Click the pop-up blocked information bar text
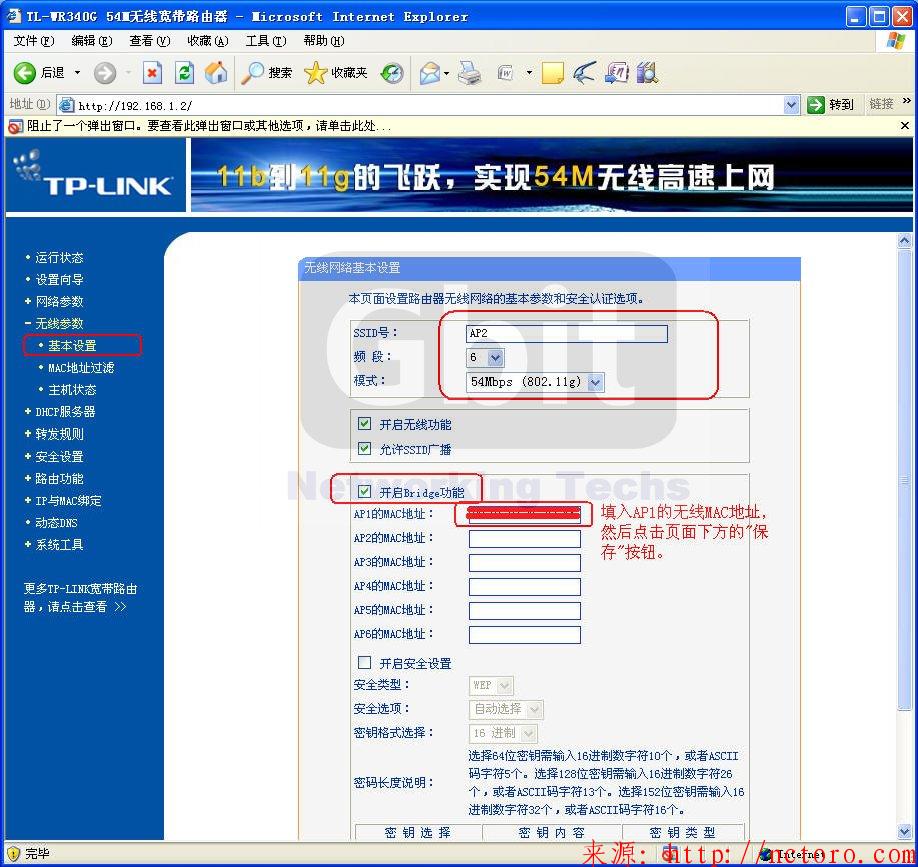 (x=210, y=126)
